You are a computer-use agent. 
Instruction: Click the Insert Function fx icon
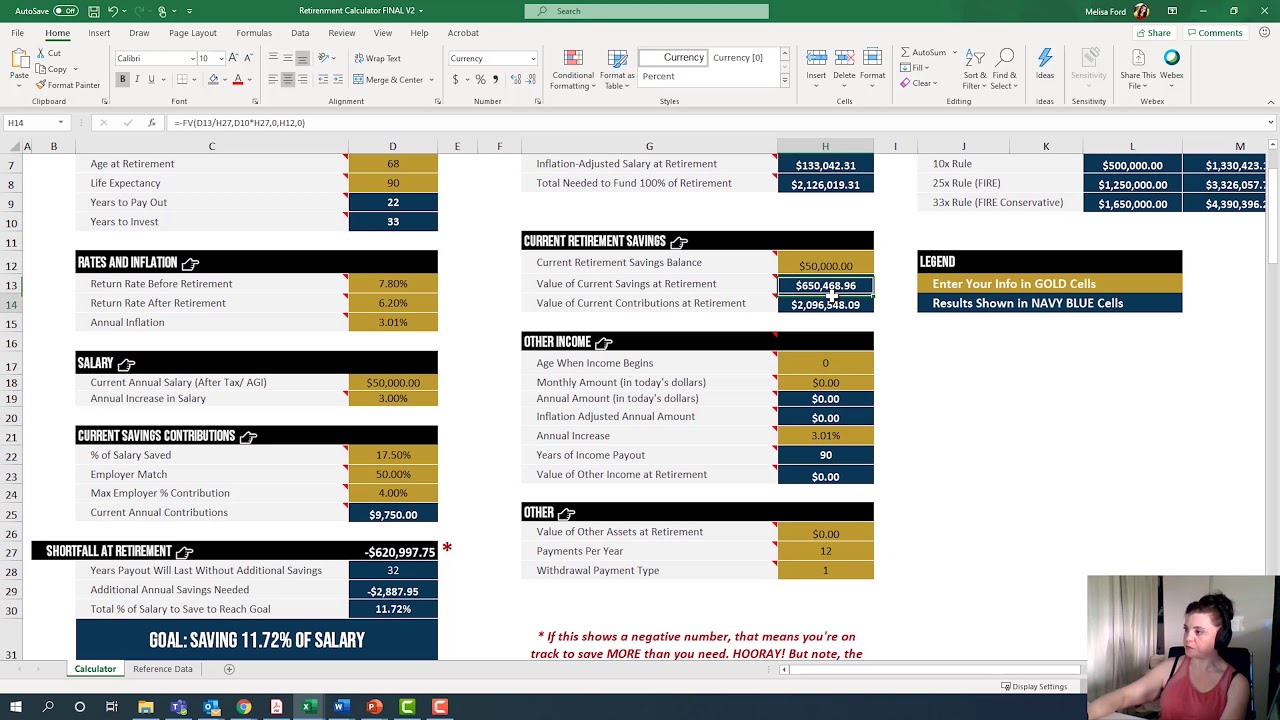(151, 123)
